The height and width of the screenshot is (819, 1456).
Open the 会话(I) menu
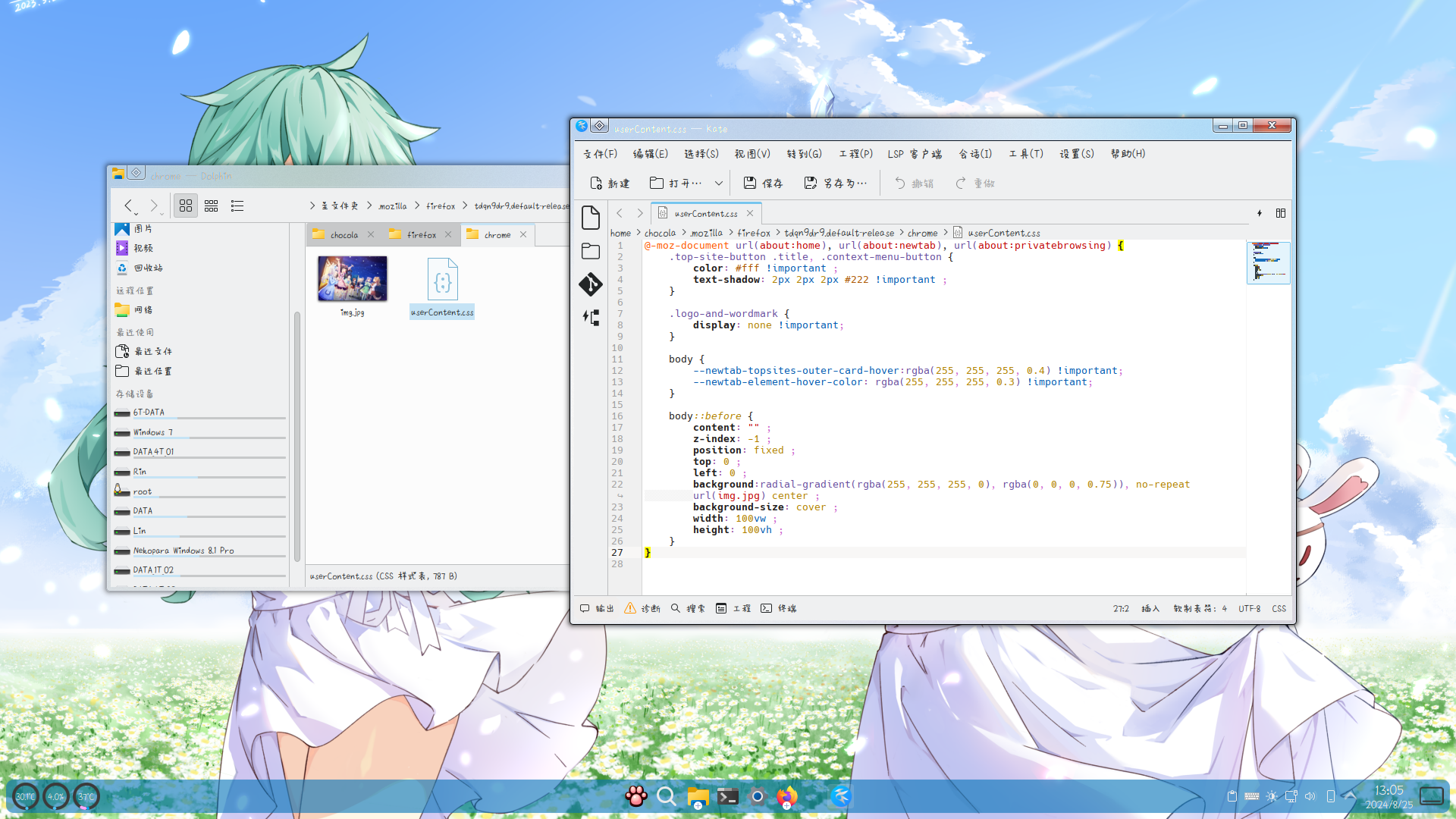[x=975, y=153]
